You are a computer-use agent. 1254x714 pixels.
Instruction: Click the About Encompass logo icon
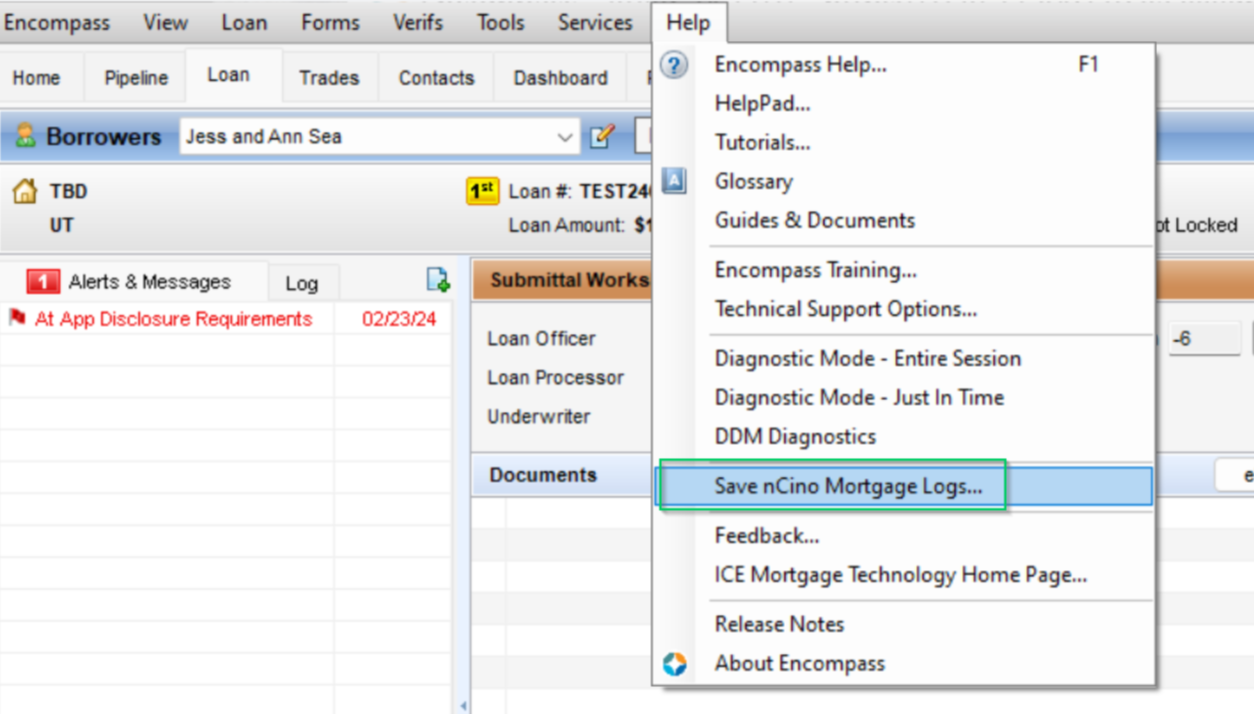coord(675,663)
